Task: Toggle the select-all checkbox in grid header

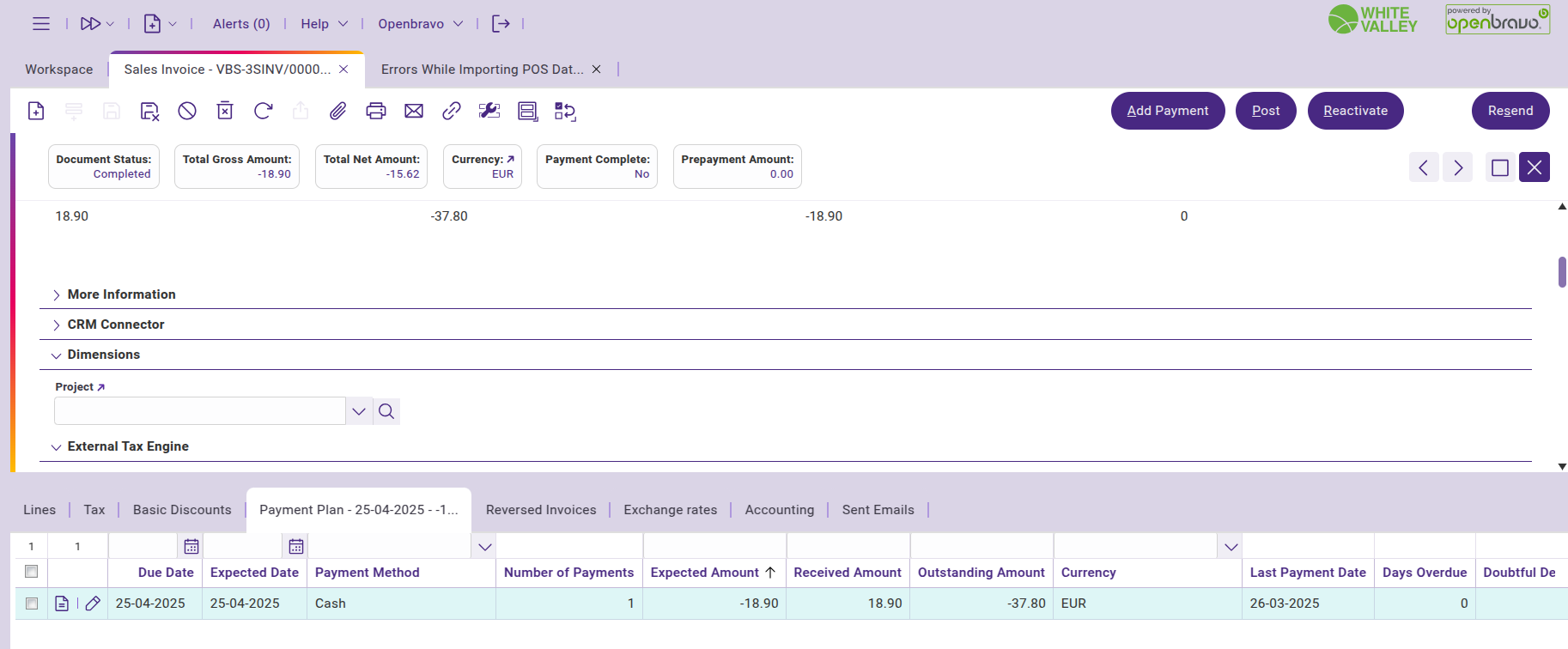Action: coord(32,572)
